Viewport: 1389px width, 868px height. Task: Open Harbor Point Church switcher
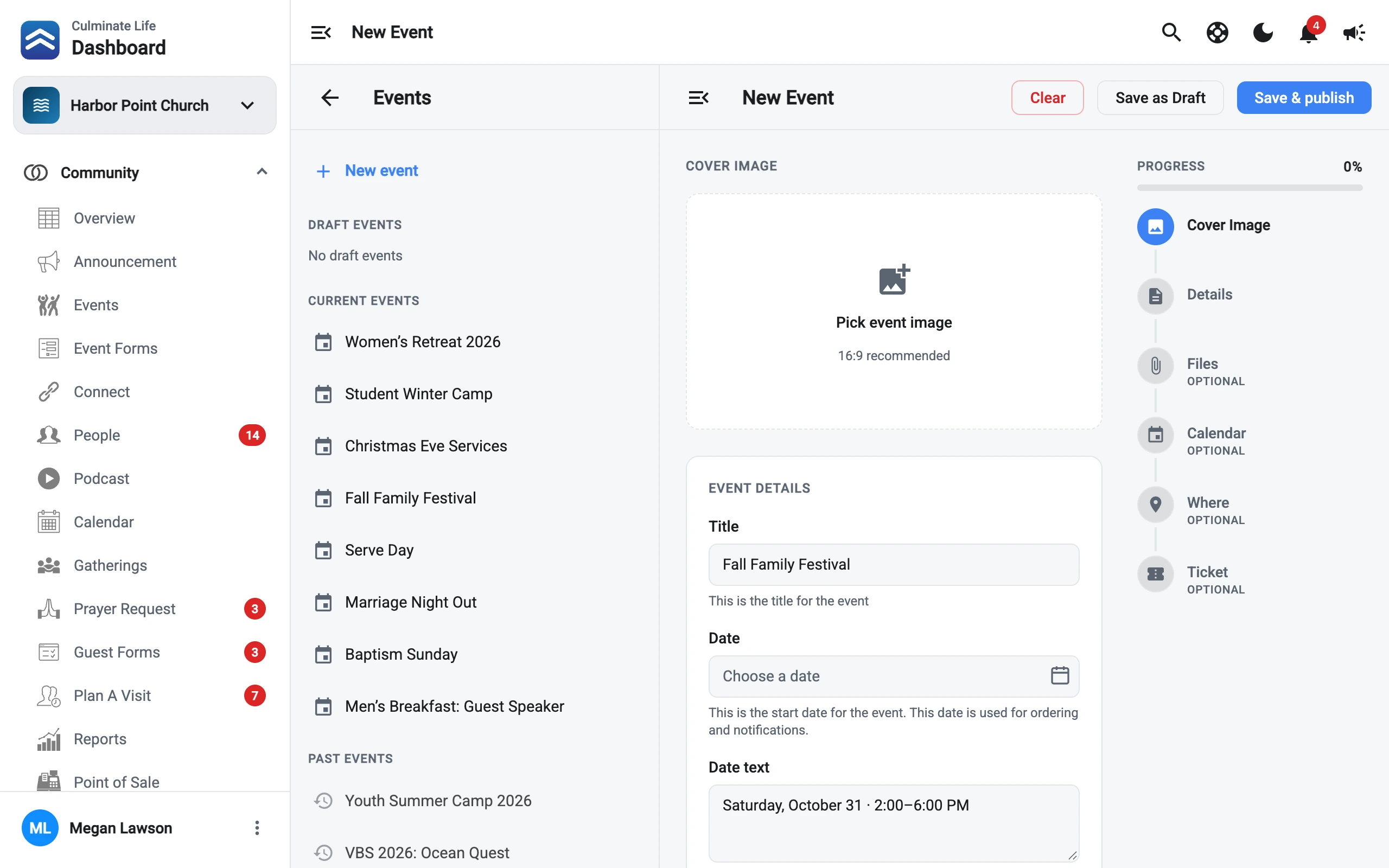[145, 105]
